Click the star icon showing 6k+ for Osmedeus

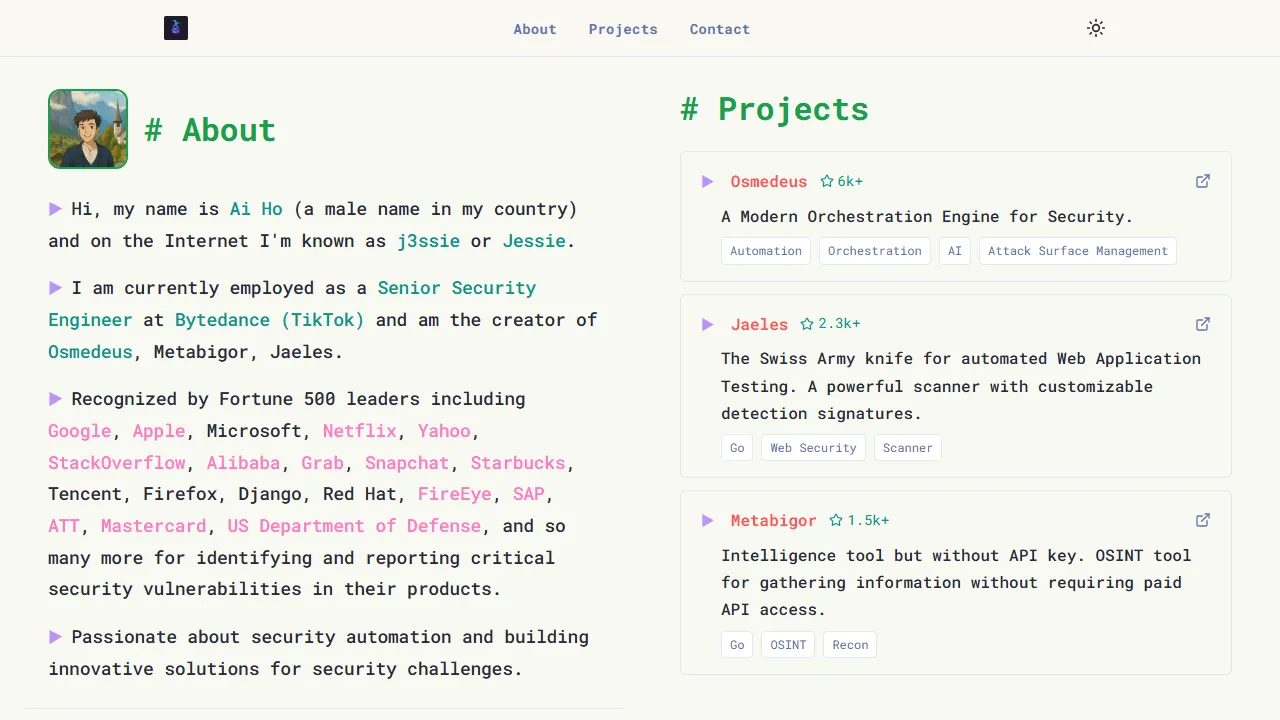pos(828,181)
